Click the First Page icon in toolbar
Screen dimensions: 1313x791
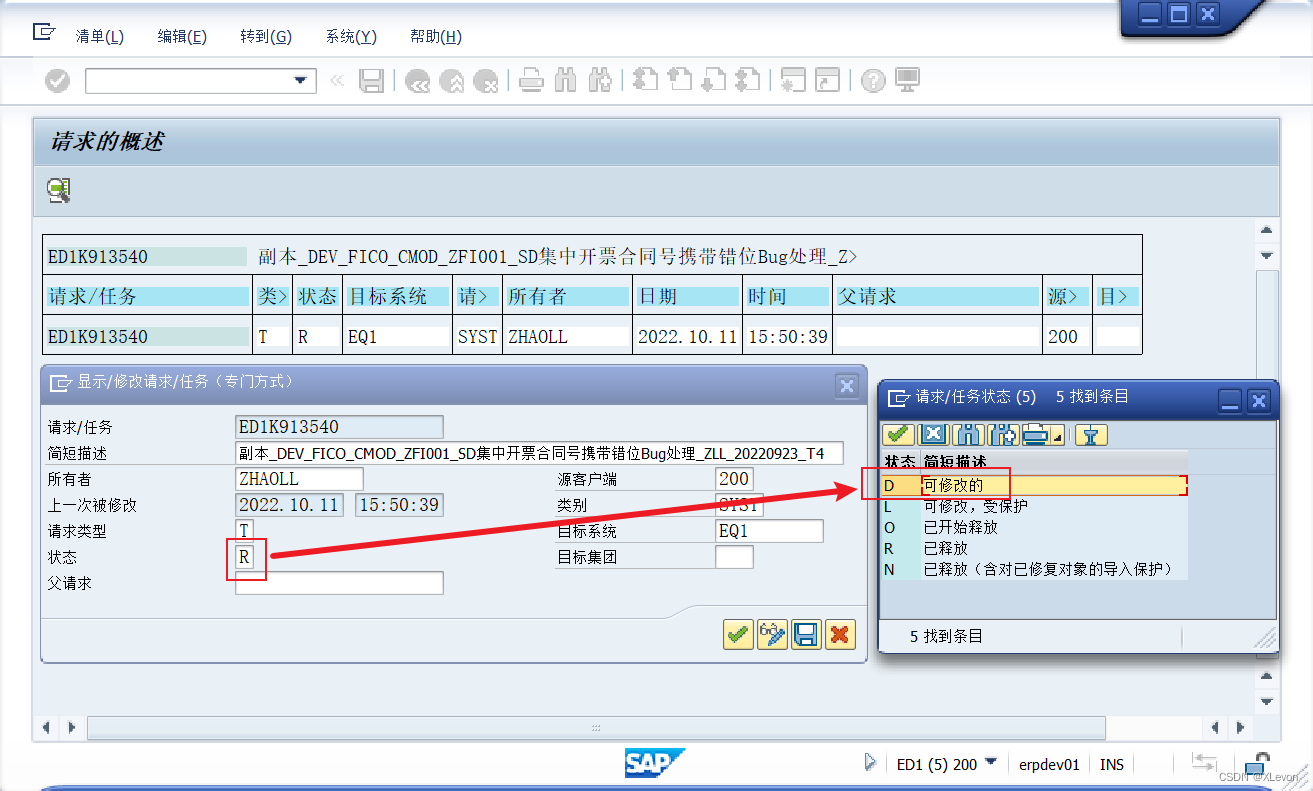click(x=646, y=81)
